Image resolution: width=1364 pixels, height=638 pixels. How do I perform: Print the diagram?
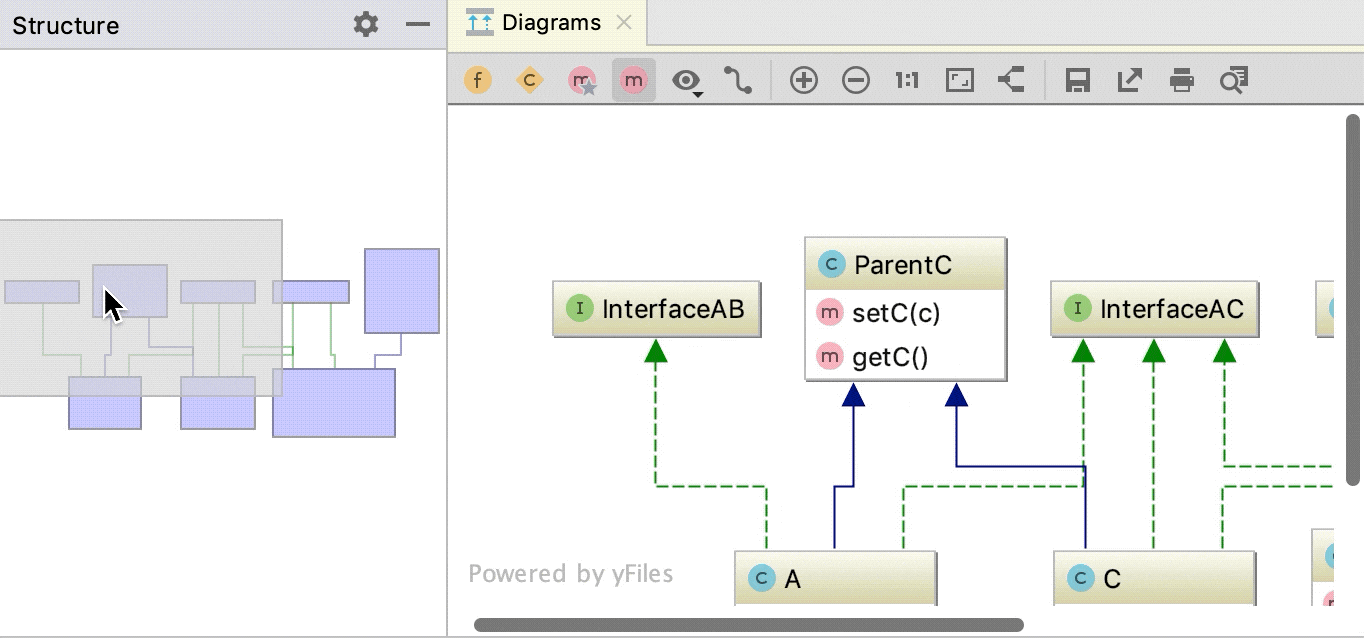(x=1181, y=80)
